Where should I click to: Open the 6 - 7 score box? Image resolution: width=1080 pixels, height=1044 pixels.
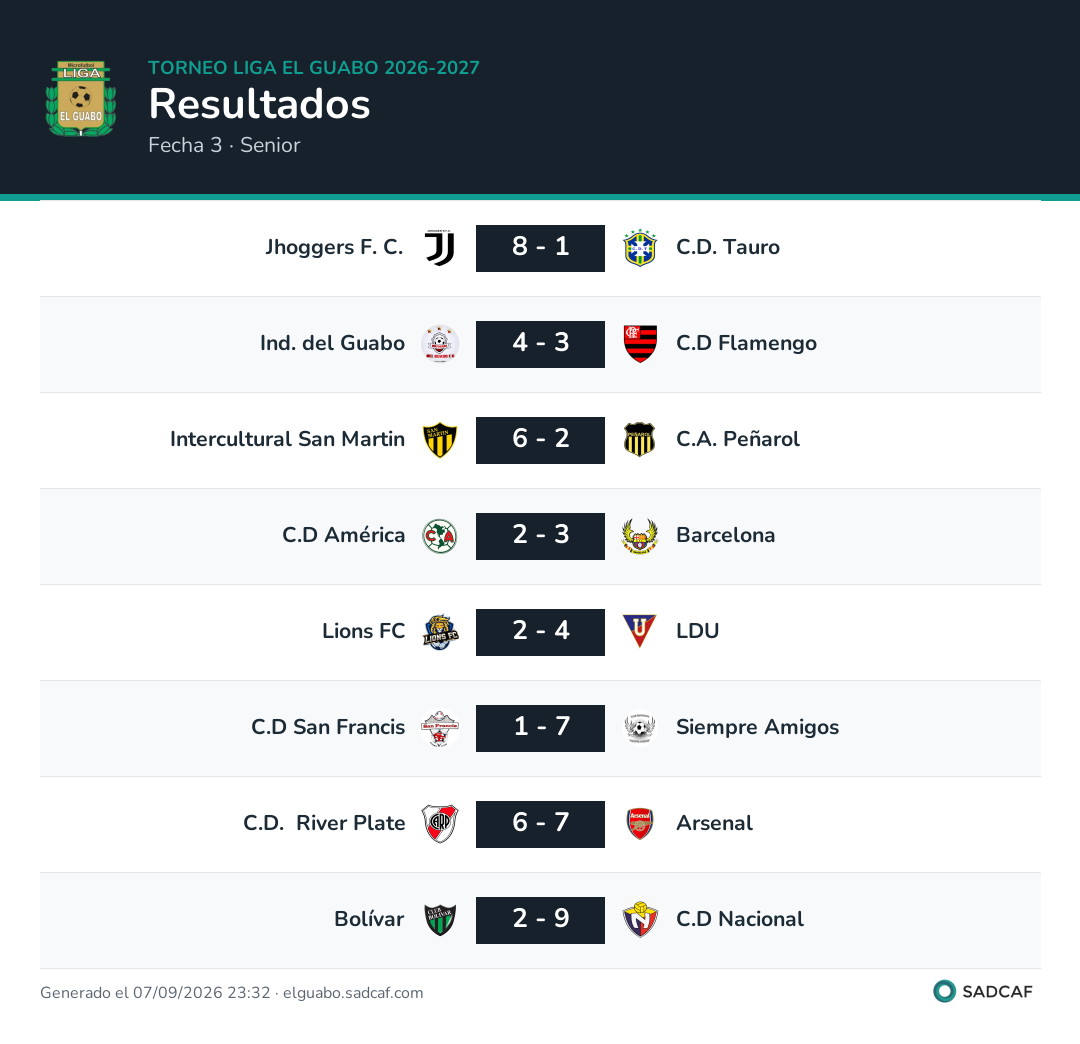[540, 824]
